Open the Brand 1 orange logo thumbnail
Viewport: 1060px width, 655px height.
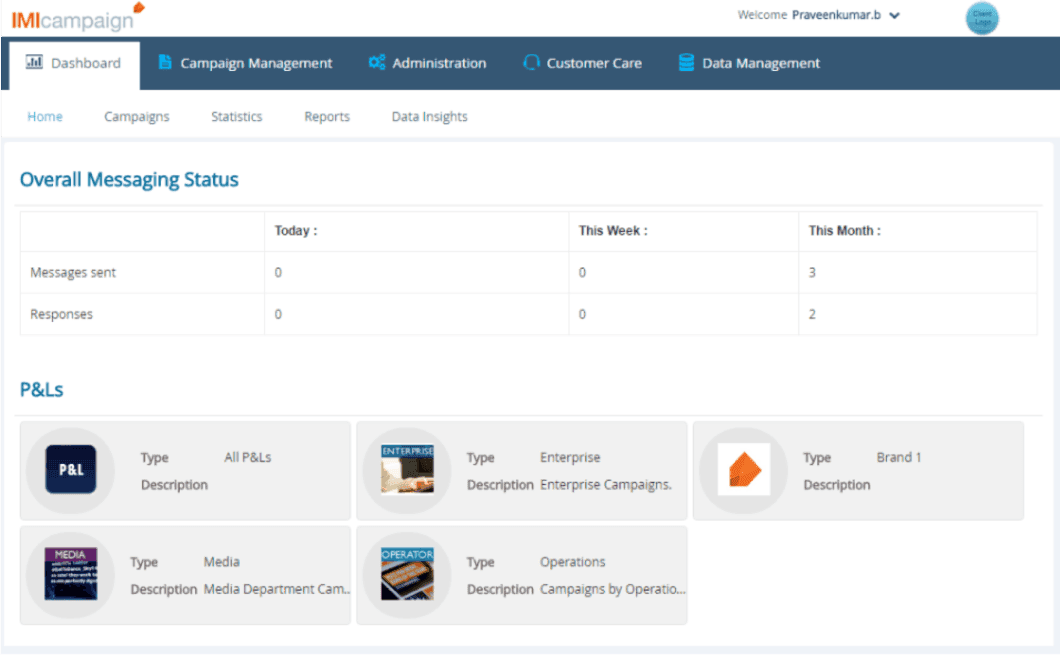pos(744,469)
